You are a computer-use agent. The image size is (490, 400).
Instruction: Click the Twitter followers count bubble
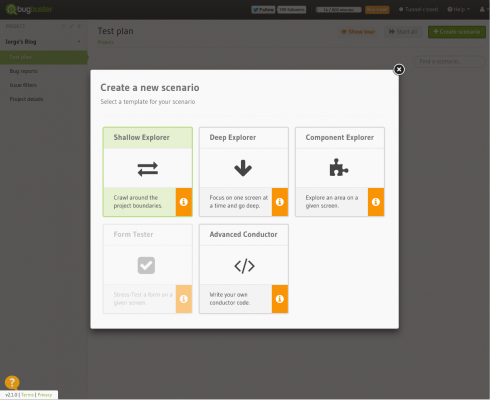tap(292, 10)
